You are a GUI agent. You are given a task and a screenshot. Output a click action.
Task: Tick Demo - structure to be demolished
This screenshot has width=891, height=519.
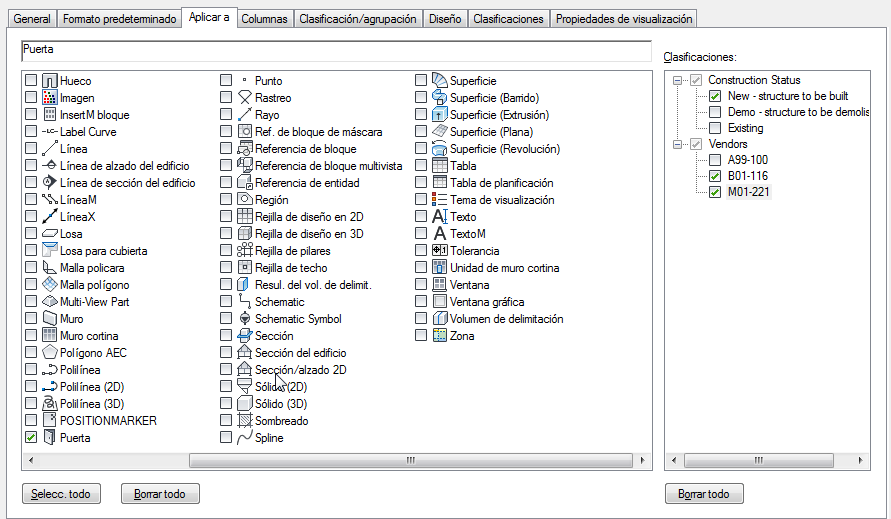click(715, 112)
